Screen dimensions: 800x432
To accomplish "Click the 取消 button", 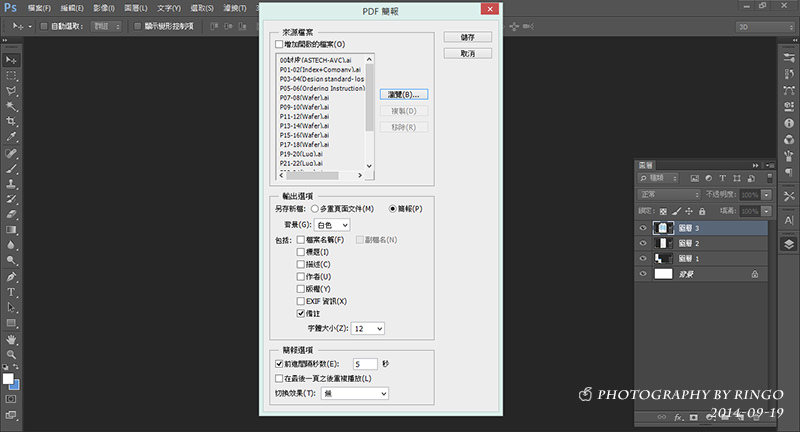I will pos(468,54).
